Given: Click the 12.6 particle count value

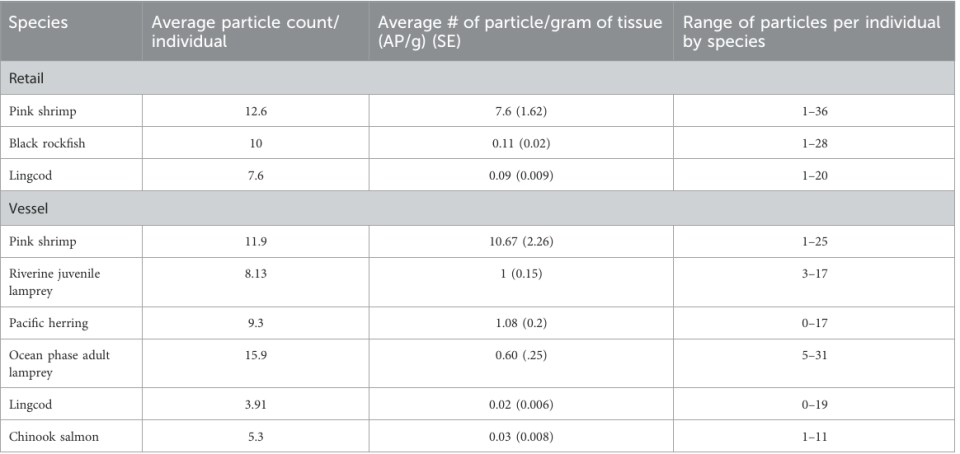Looking at the screenshot, I should (256, 111).
